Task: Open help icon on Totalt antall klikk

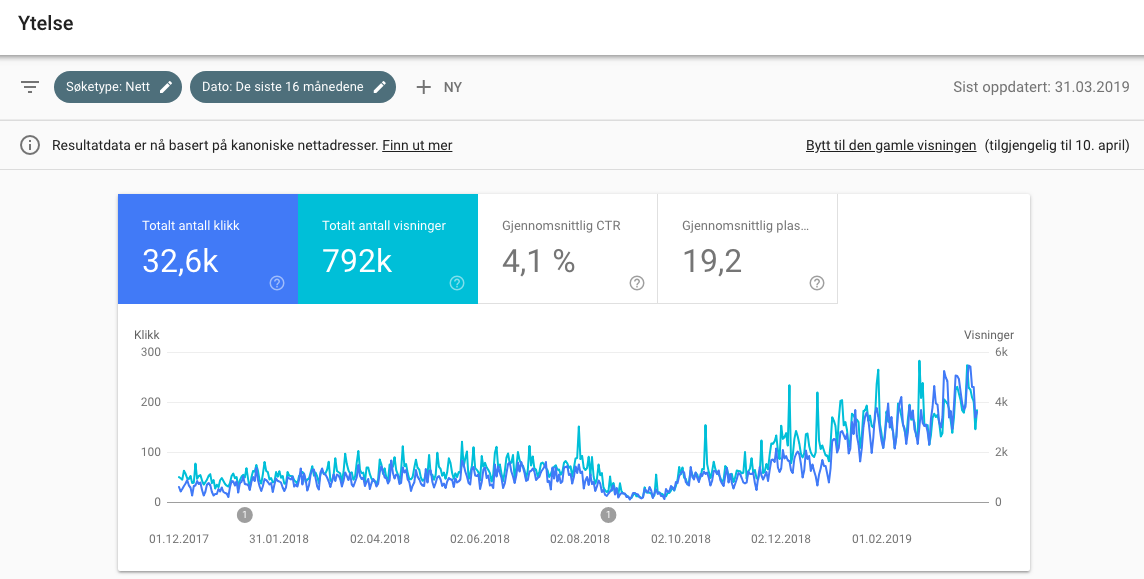Action: (277, 283)
